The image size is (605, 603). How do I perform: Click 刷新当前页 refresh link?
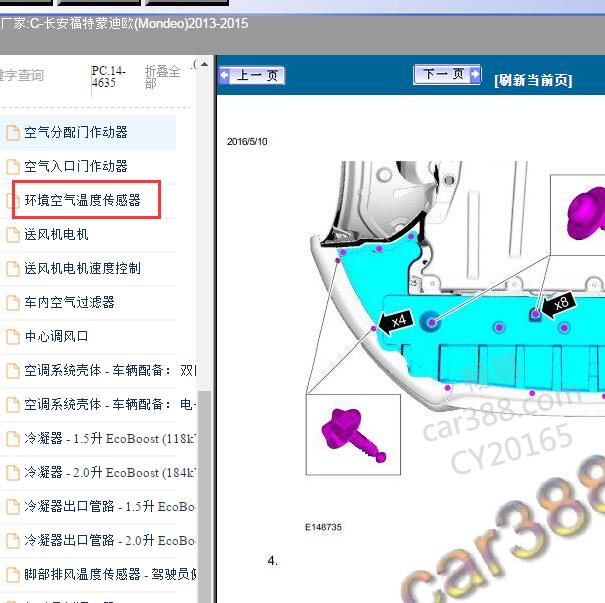(x=533, y=80)
